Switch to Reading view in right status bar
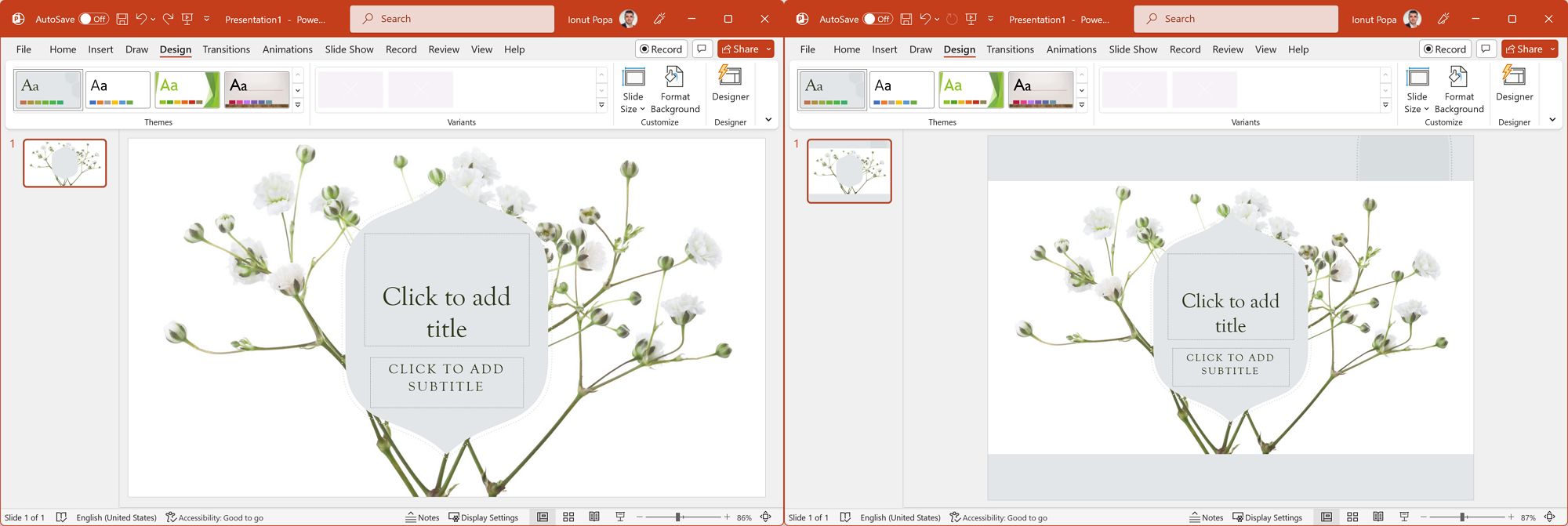 (1378, 517)
